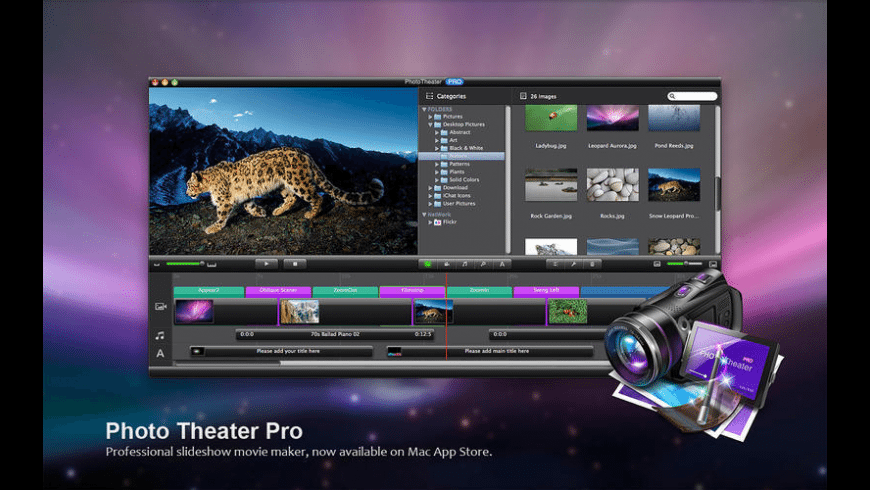Open the music note tool in toolbar

pyautogui.click(x=465, y=264)
